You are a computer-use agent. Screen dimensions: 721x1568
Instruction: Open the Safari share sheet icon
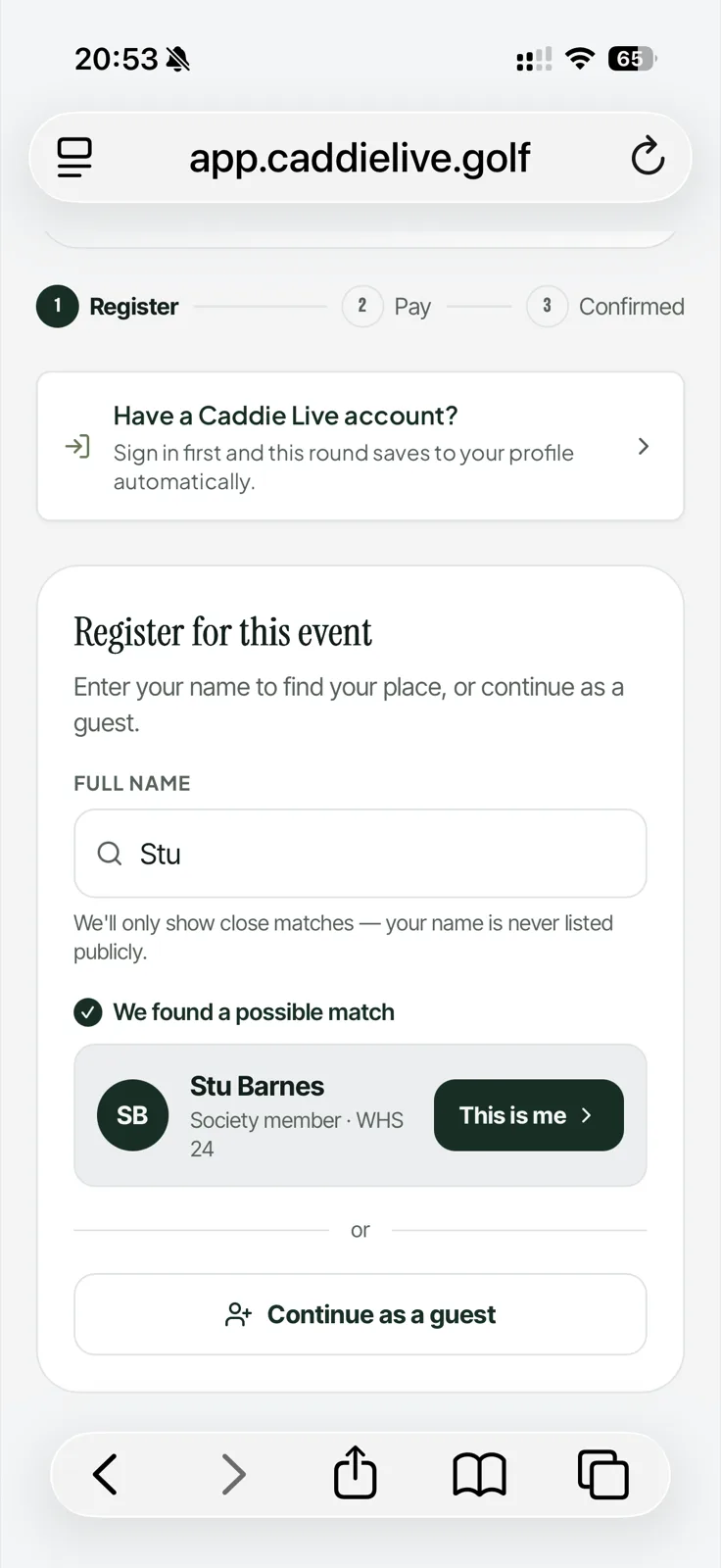tap(355, 1472)
